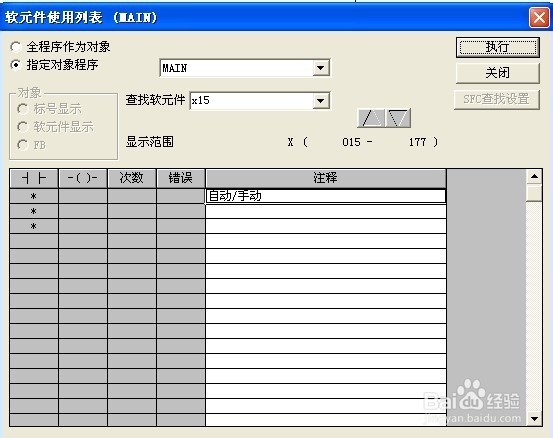
Task: Click the 错误 column header
Action: [x=181, y=178]
